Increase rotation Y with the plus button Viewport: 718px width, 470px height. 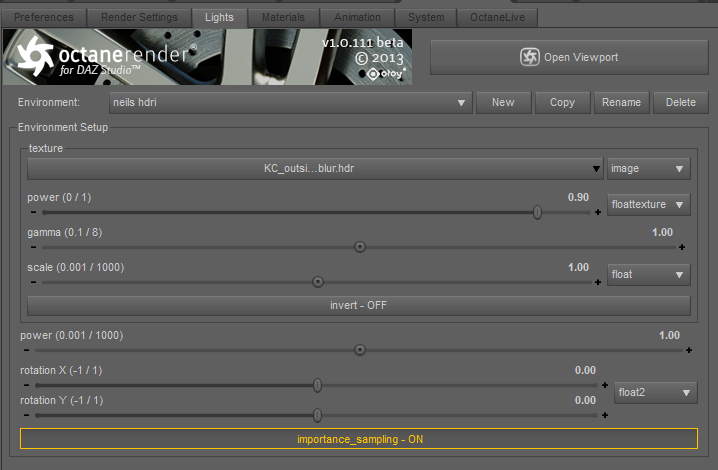click(x=605, y=415)
